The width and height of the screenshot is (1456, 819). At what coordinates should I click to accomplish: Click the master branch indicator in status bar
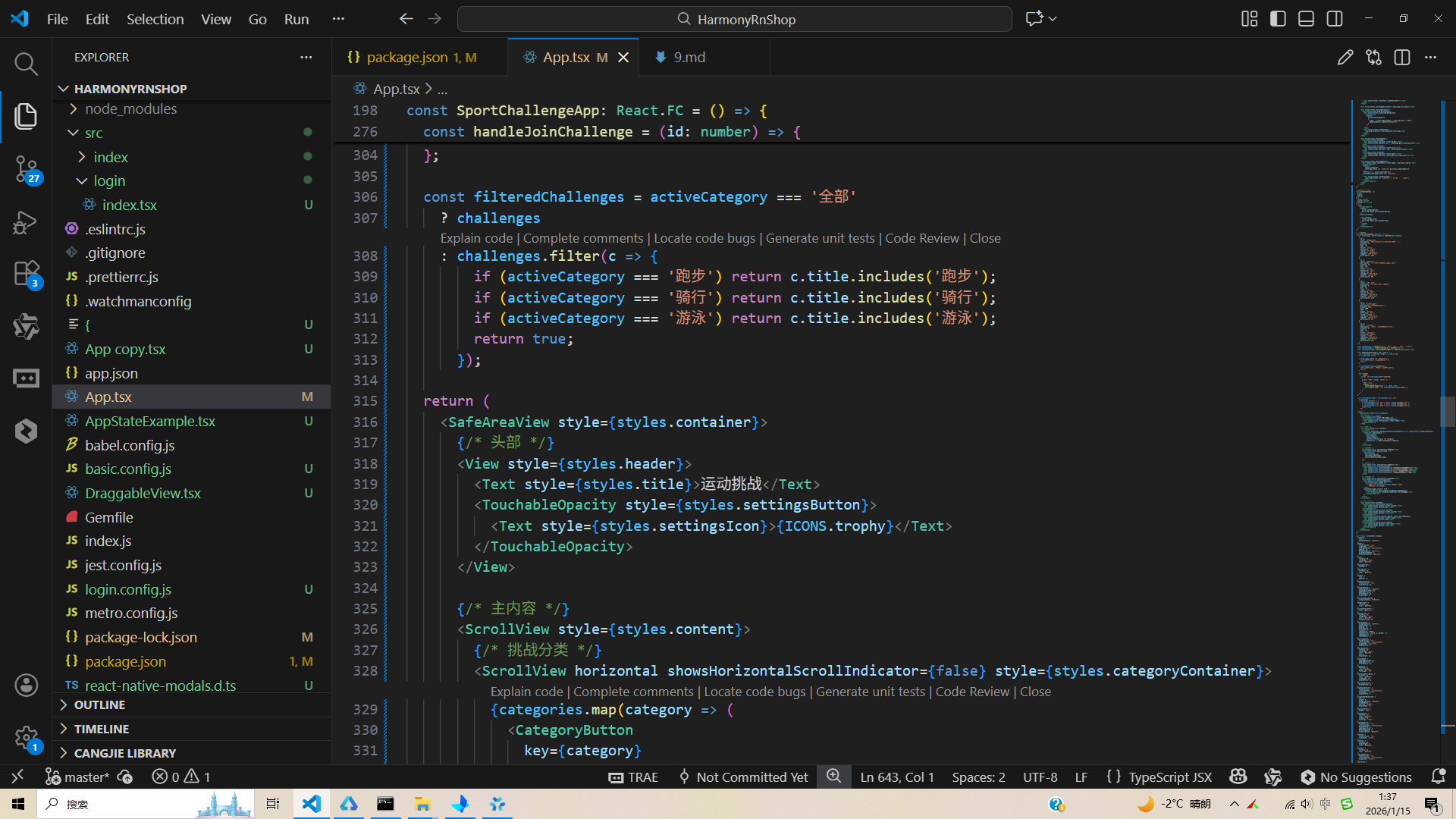pos(77,777)
